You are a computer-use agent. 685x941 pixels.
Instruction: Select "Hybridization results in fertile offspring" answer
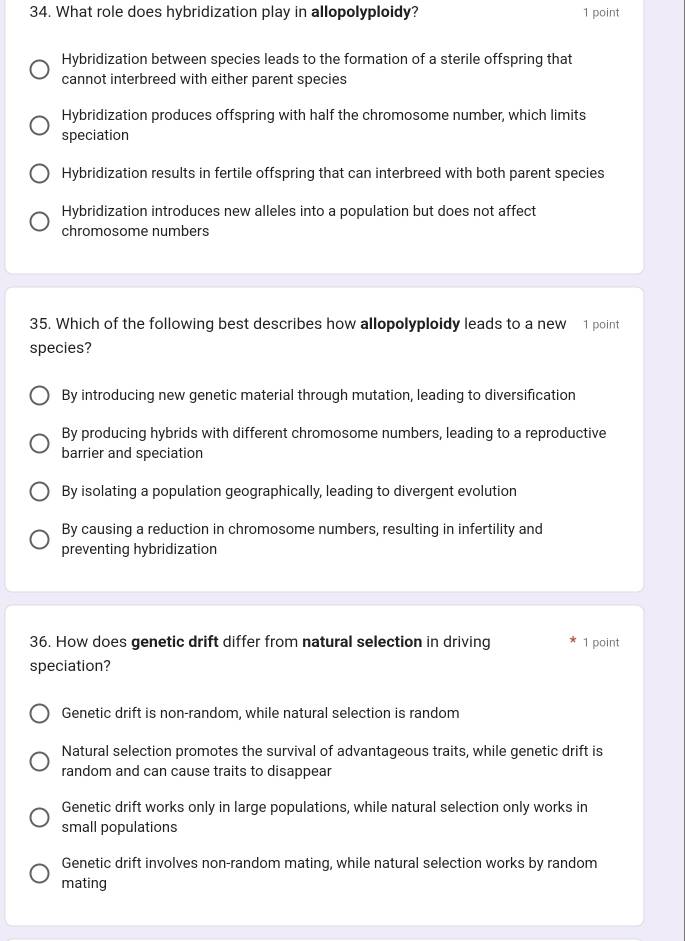point(39,173)
